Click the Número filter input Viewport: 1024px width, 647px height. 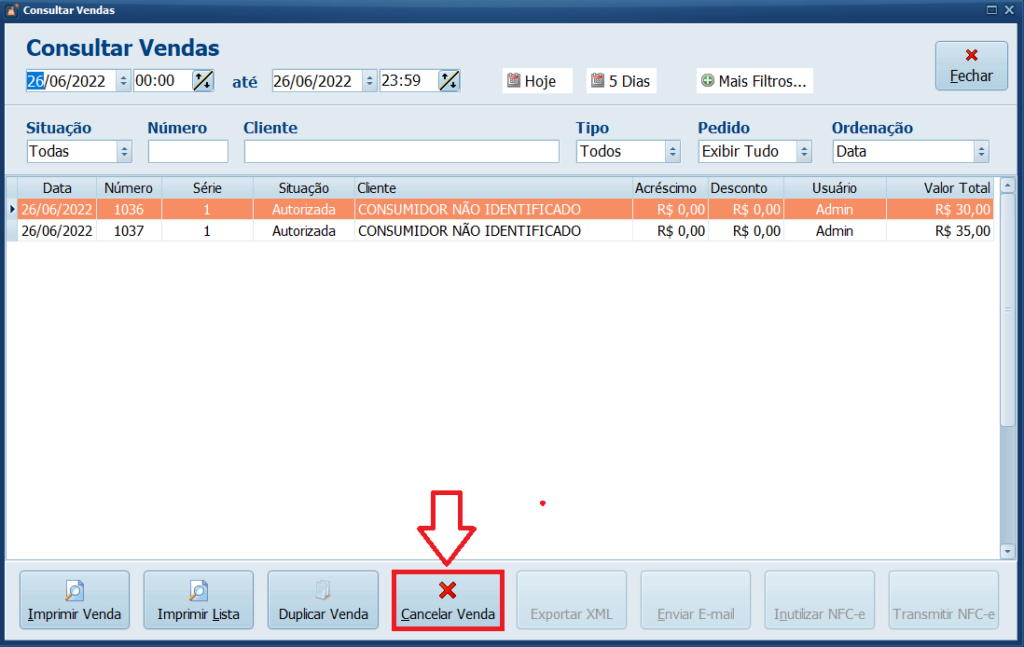188,151
